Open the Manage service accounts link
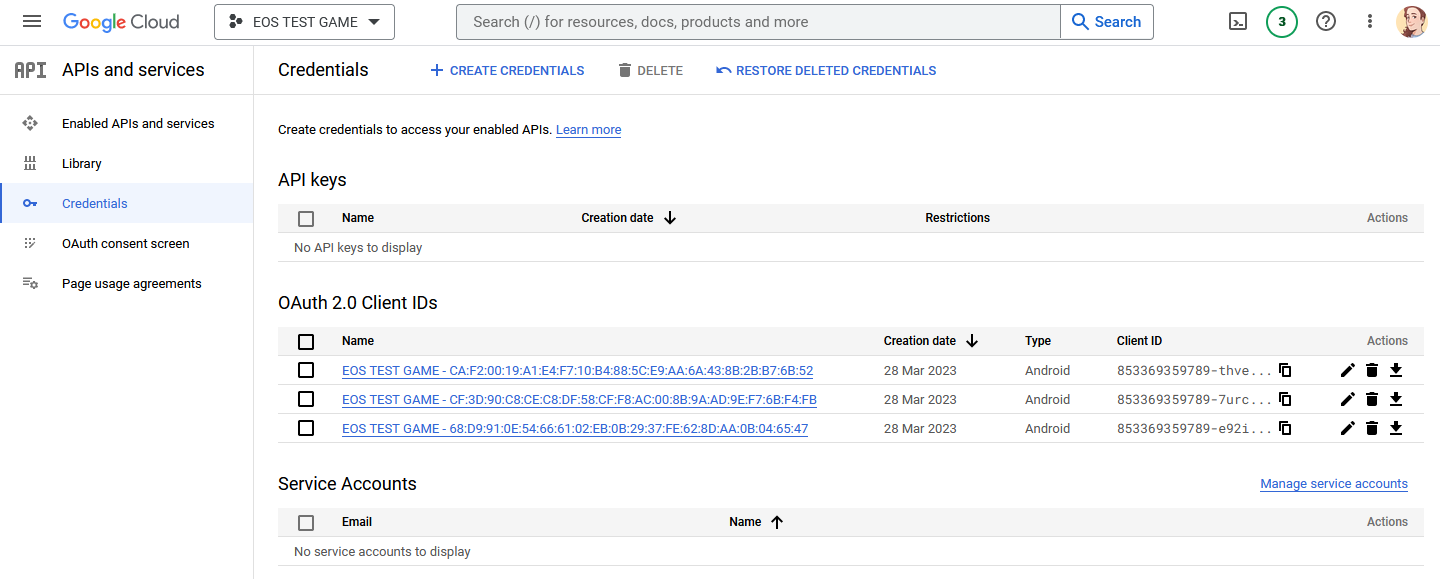Image resolution: width=1440 pixels, height=579 pixels. point(1333,483)
